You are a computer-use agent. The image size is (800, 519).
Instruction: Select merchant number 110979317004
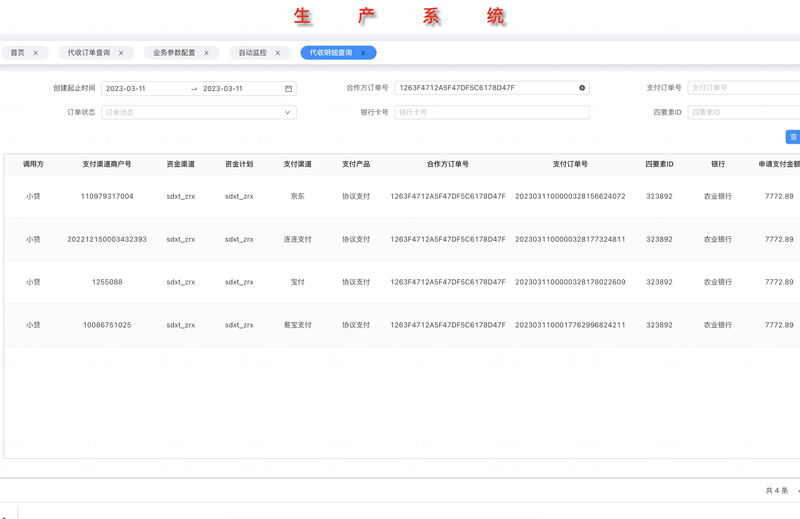tap(107, 196)
